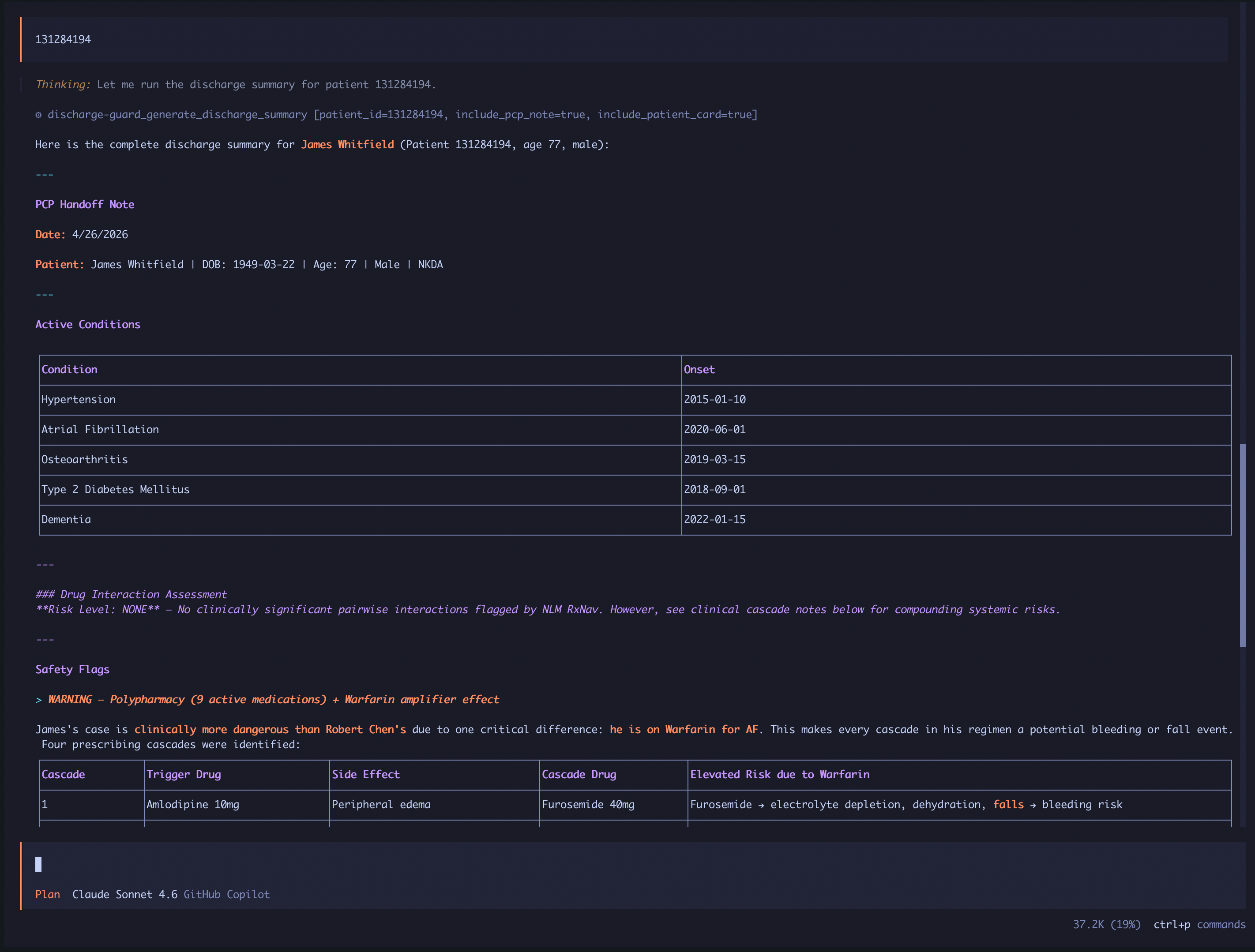Screen dimensions: 1255x952
Task: Click the Amlodipine 10mg table cell
Action: point(193,805)
